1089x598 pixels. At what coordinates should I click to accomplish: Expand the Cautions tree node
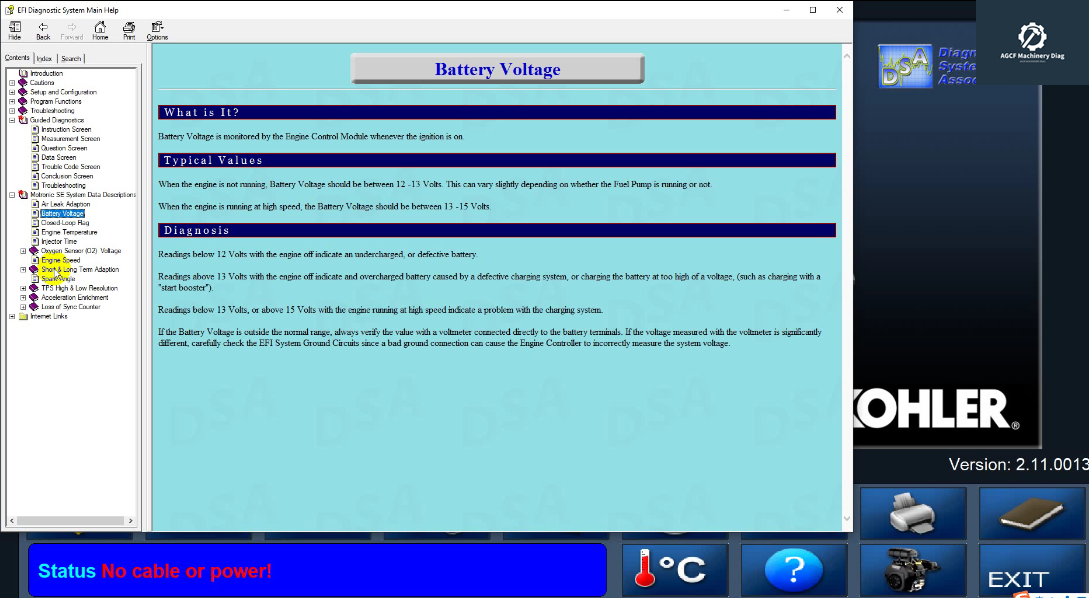(12, 83)
